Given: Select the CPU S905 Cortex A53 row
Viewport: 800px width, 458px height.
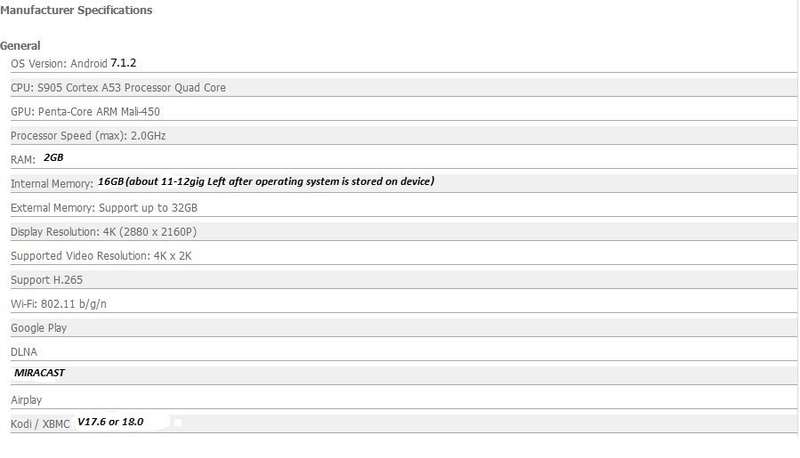Looking at the screenshot, I should click(x=404, y=88).
